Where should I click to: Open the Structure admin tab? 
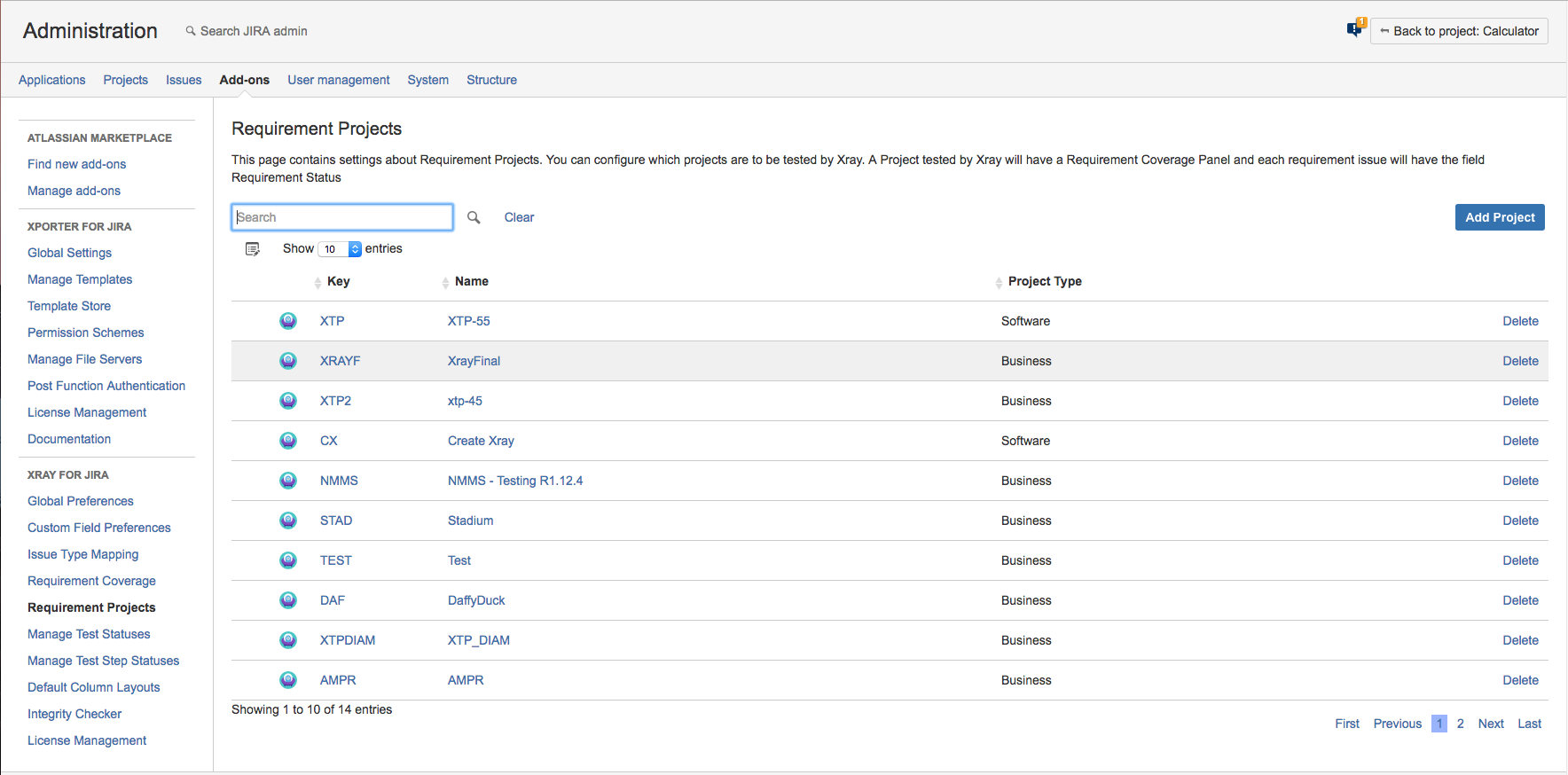point(492,80)
